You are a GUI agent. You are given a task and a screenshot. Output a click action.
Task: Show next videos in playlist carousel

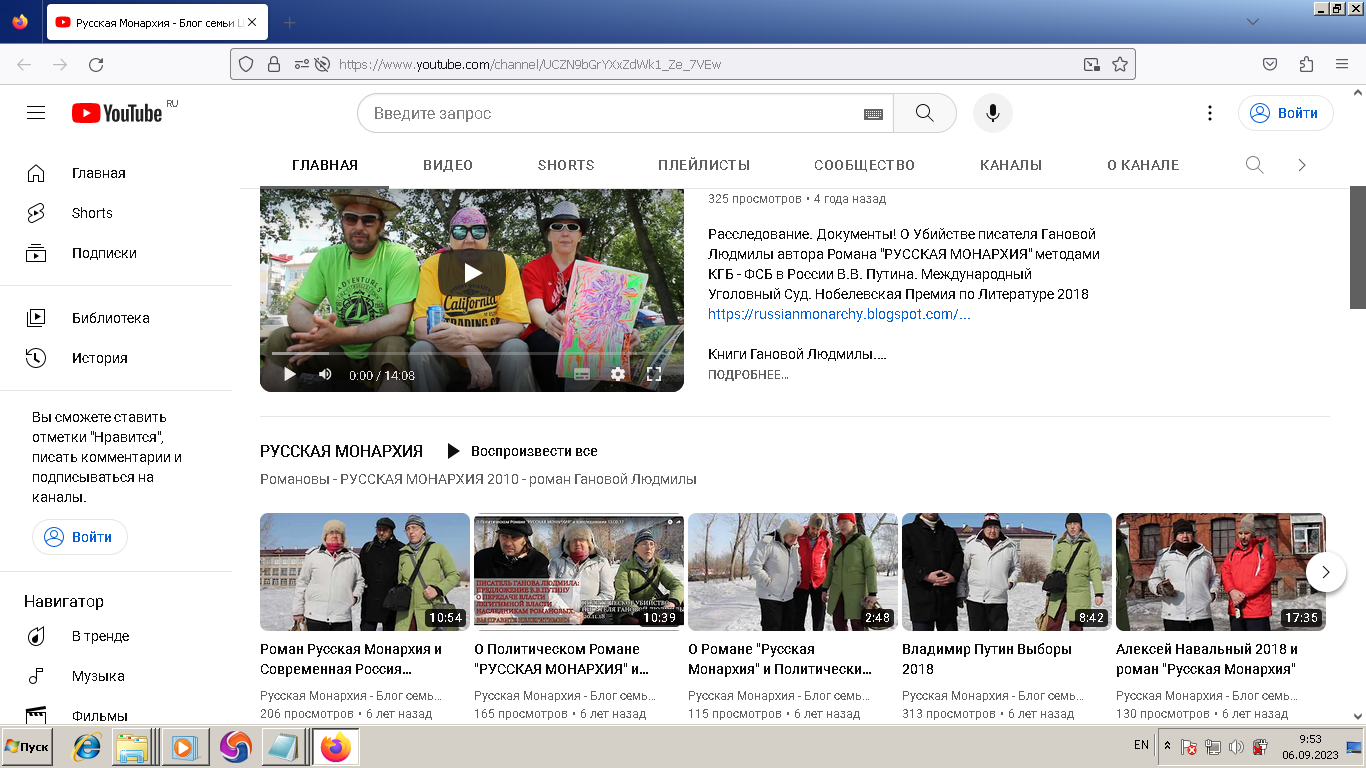point(1325,572)
